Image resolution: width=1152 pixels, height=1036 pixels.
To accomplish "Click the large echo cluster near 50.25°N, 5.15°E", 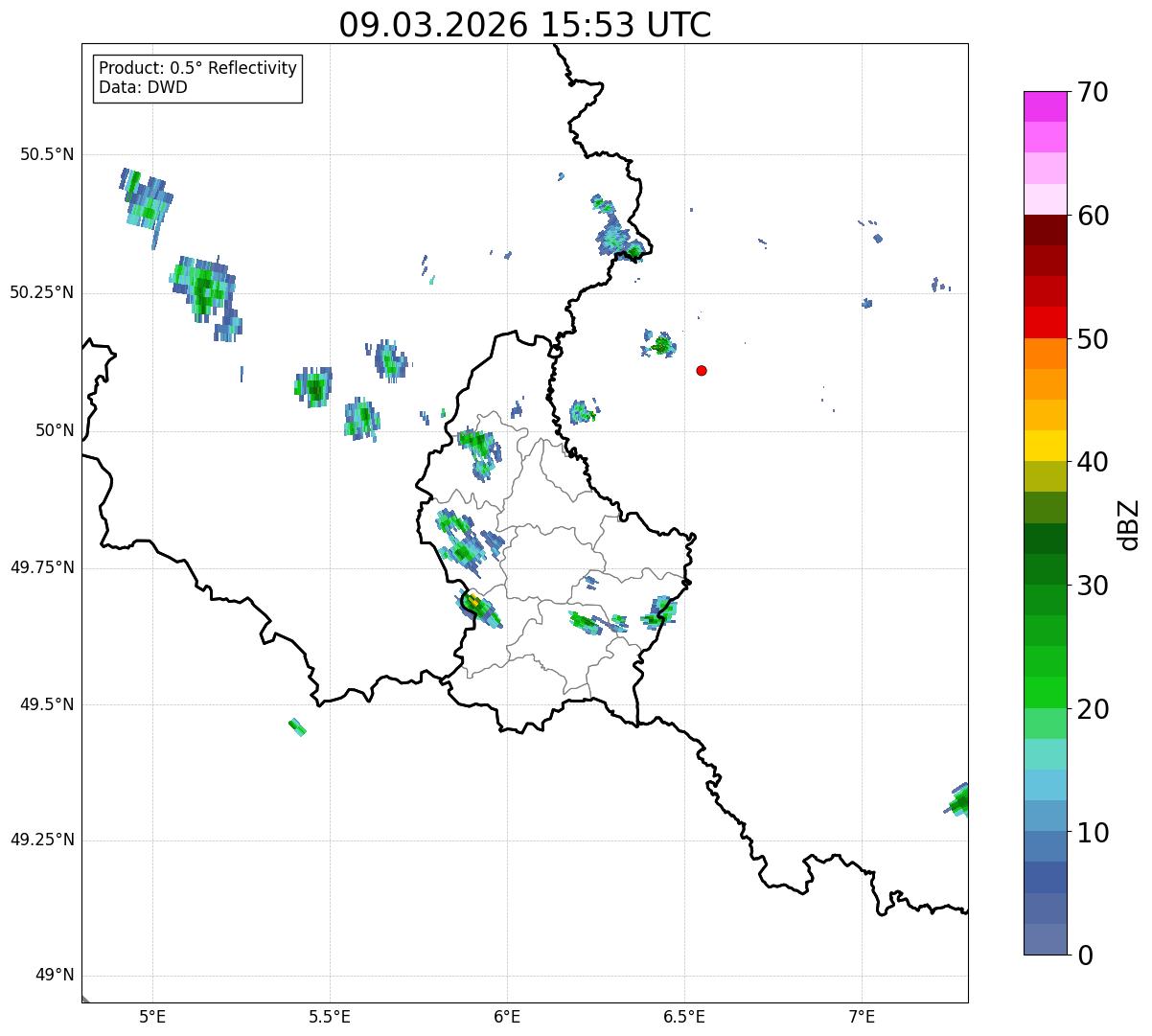I will (x=202, y=288).
